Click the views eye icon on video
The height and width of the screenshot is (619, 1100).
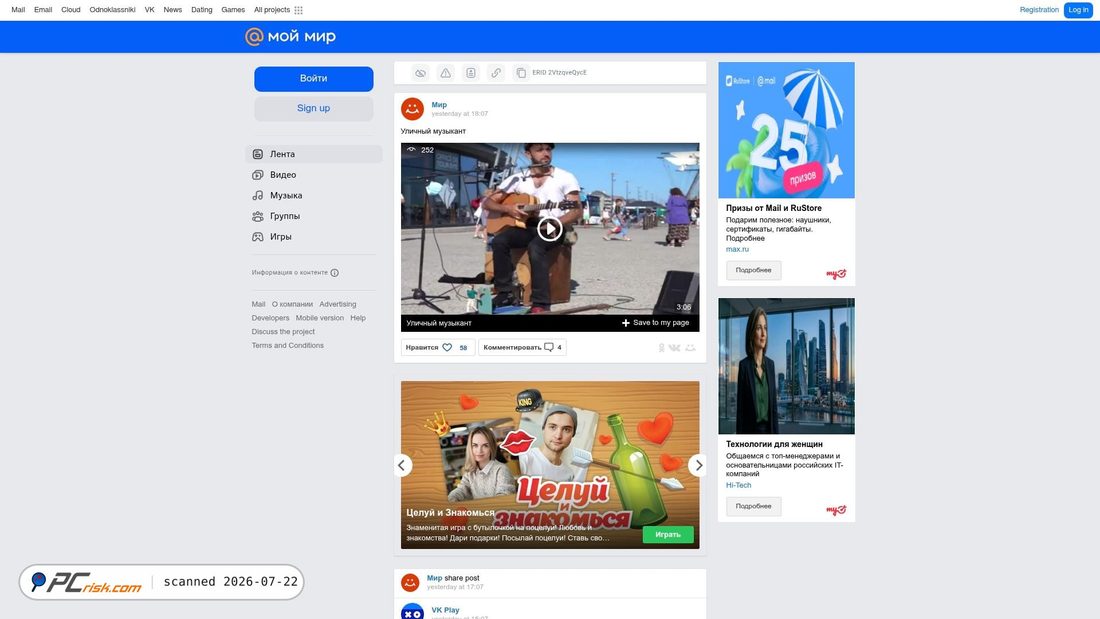pyautogui.click(x=412, y=149)
